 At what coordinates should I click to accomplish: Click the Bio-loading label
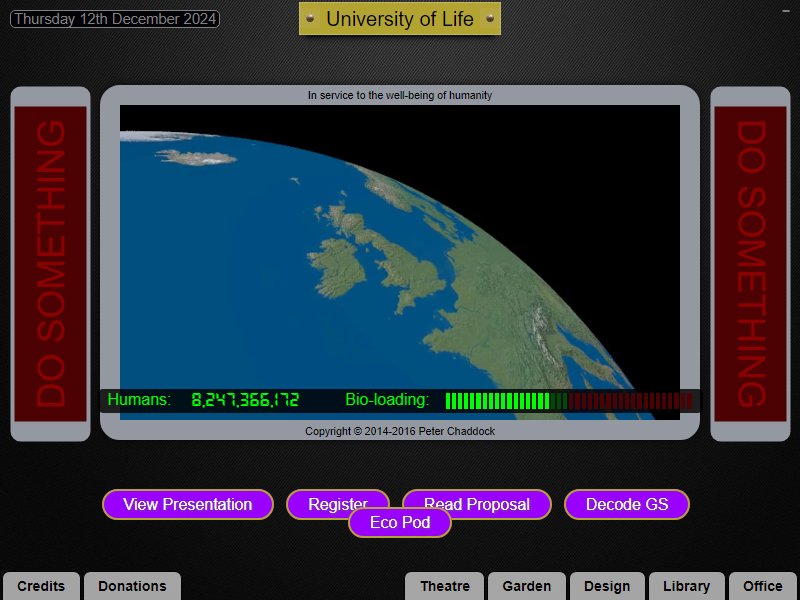[x=387, y=399]
